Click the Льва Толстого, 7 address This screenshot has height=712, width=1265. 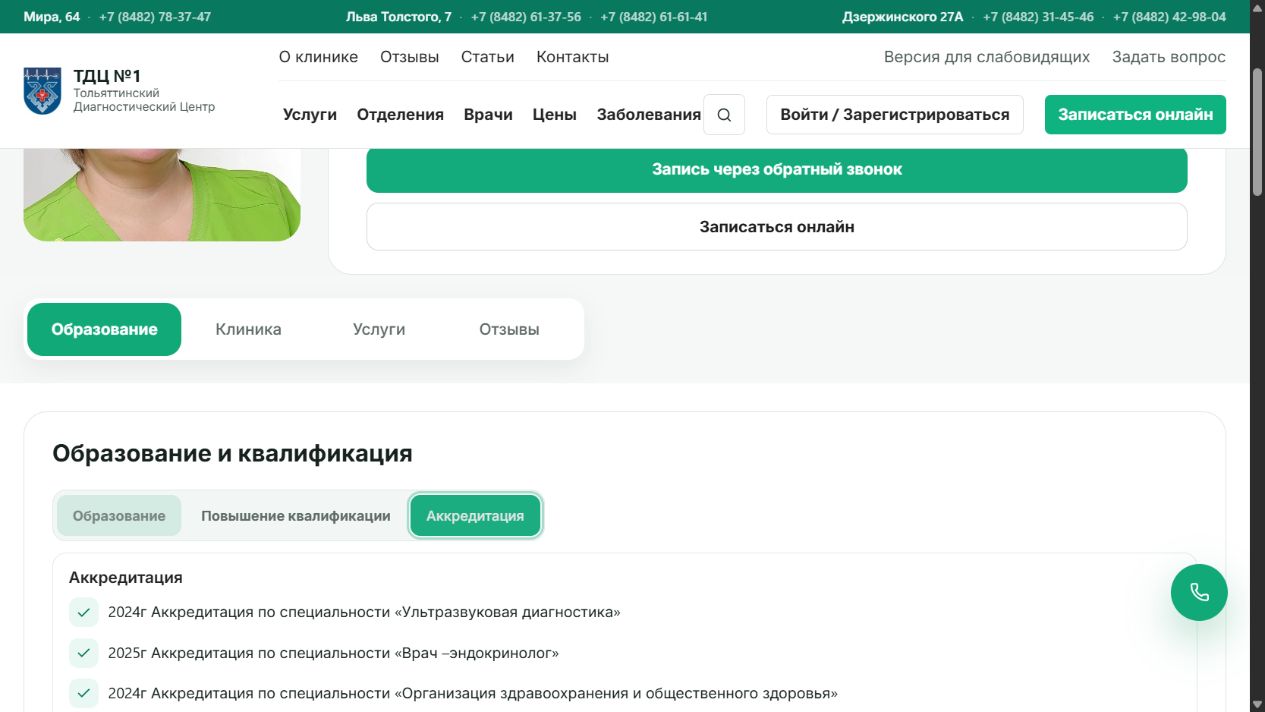coord(399,17)
